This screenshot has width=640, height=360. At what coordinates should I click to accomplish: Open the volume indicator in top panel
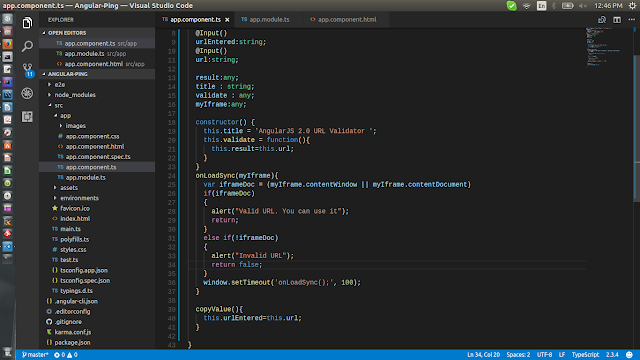[x=582, y=6]
